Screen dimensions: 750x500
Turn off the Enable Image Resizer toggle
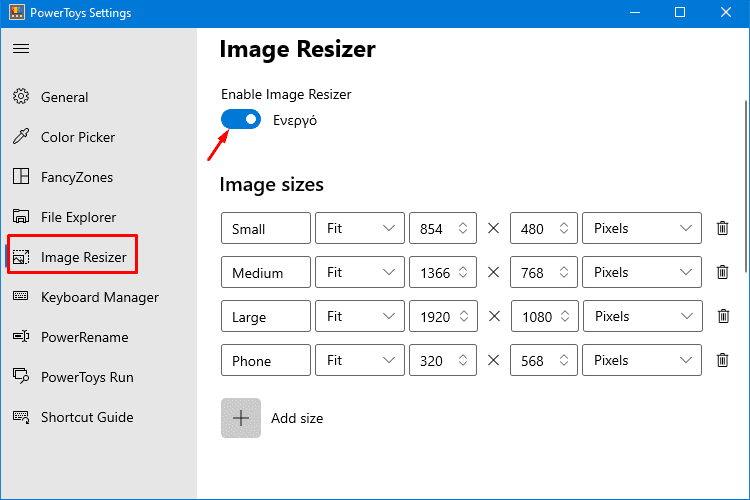241,120
